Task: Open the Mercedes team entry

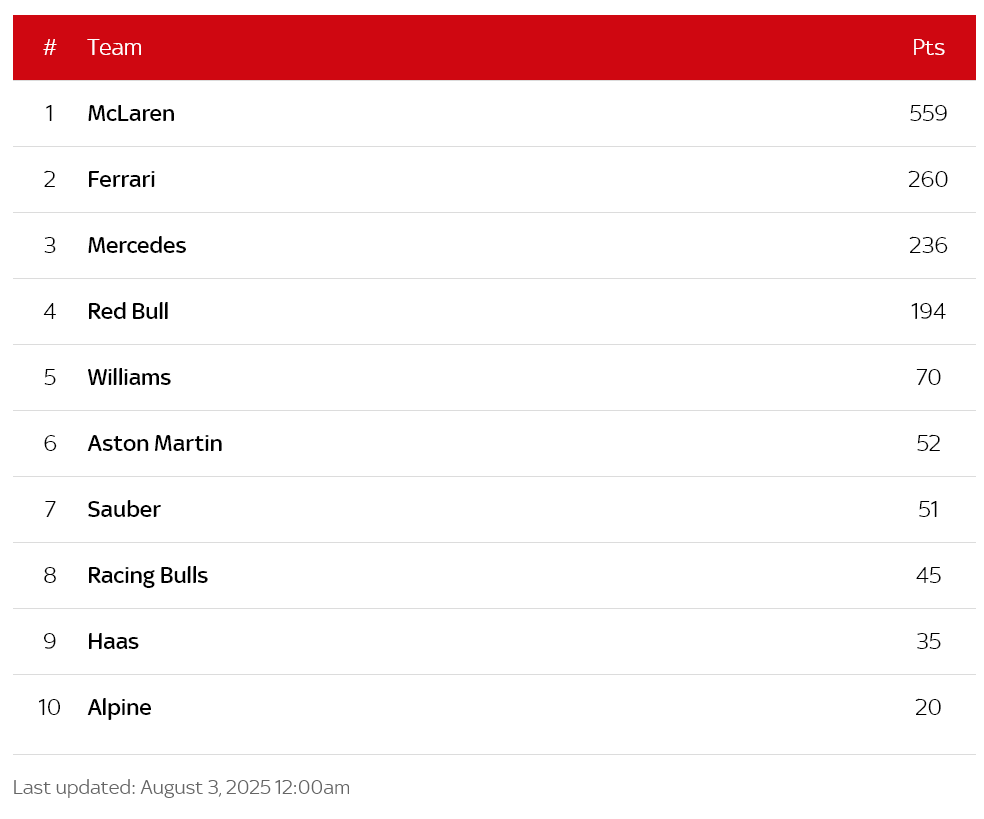Action: pyautogui.click(x=137, y=245)
